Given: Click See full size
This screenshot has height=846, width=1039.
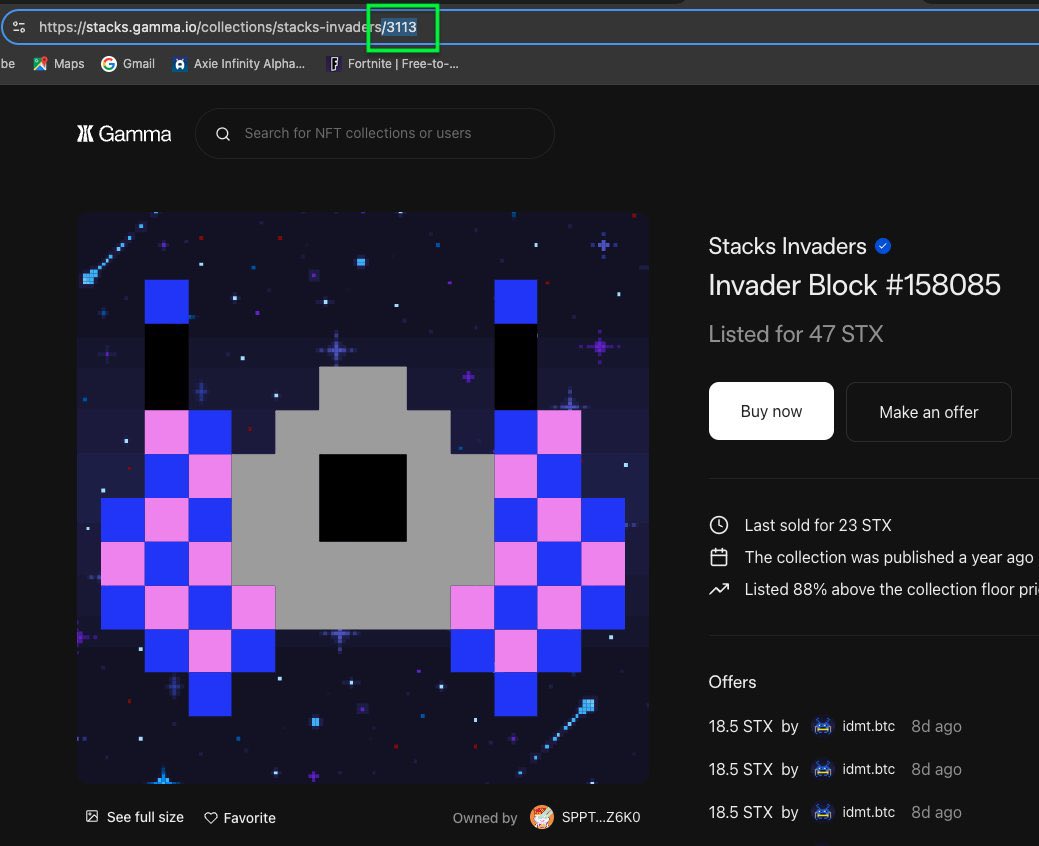Looking at the screenshot, I should point(135,818).
